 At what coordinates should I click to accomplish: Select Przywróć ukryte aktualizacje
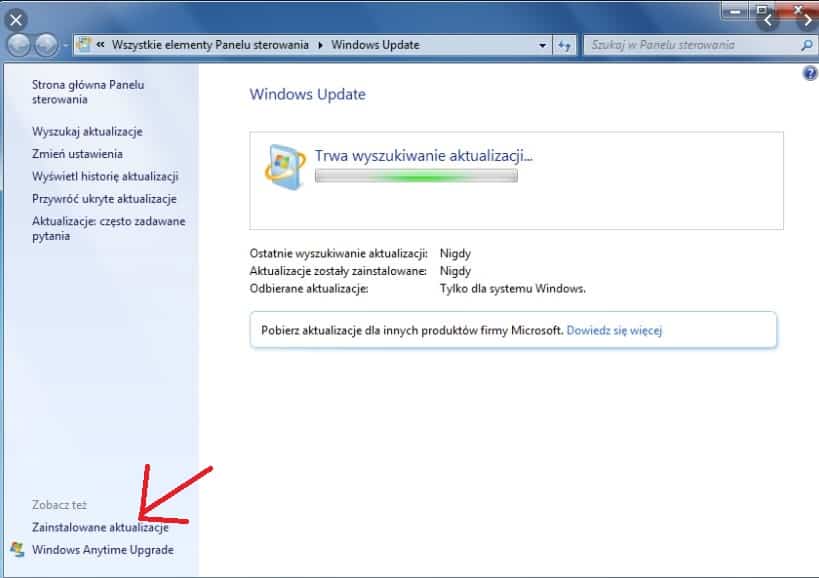point(104,199)
